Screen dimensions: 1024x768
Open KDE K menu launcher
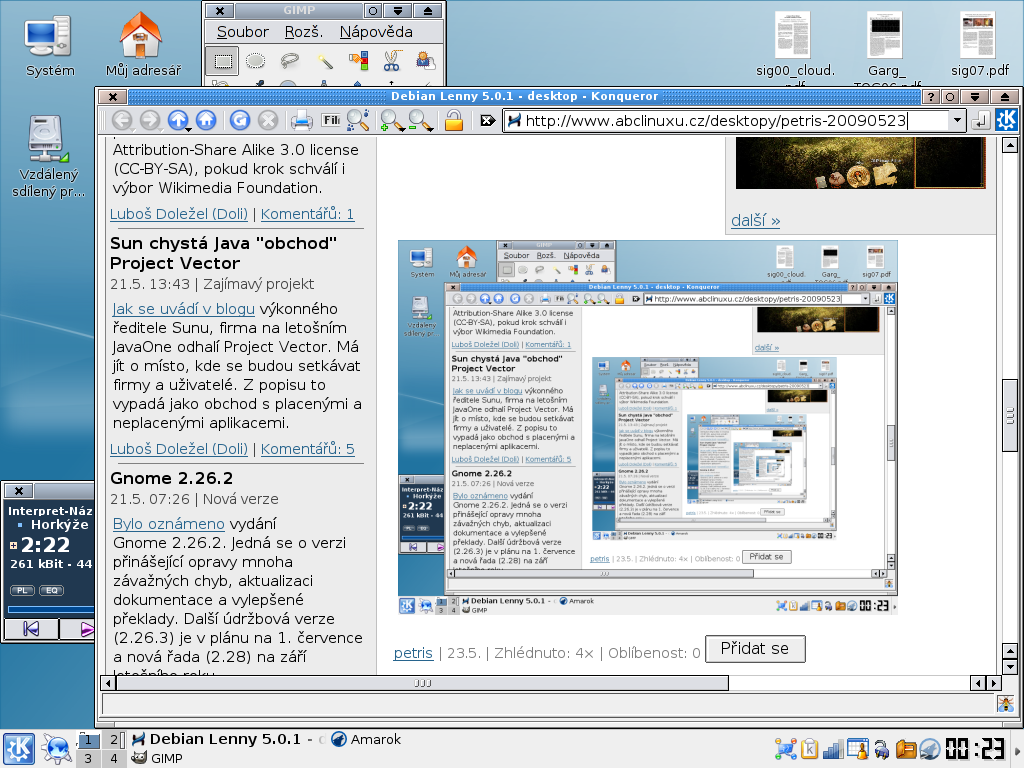coord(18,748)
